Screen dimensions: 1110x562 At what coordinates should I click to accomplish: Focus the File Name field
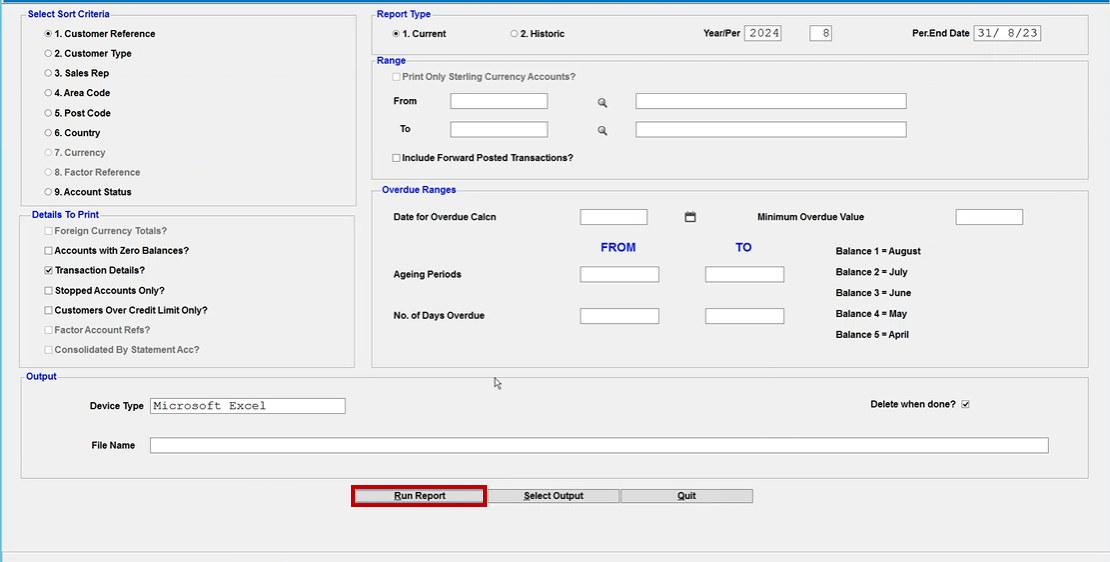click(599, 445)
